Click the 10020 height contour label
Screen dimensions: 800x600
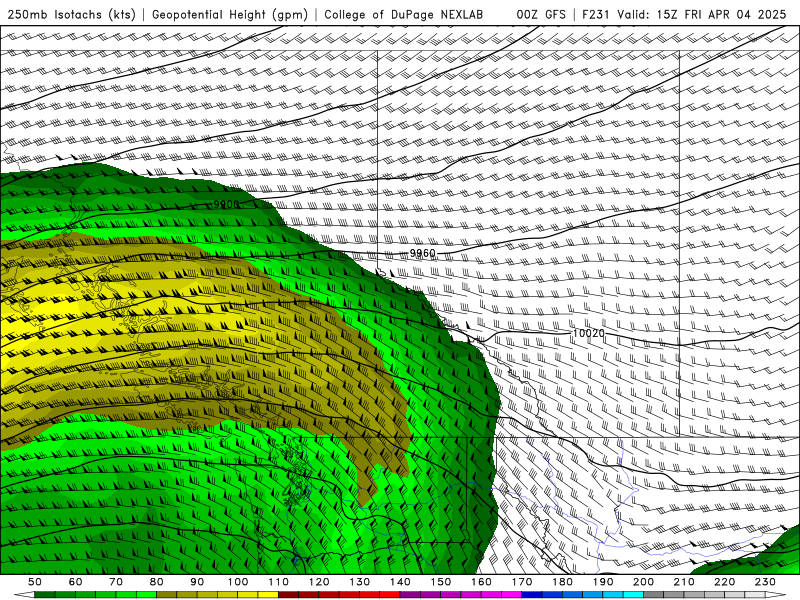tap(589, 333)
